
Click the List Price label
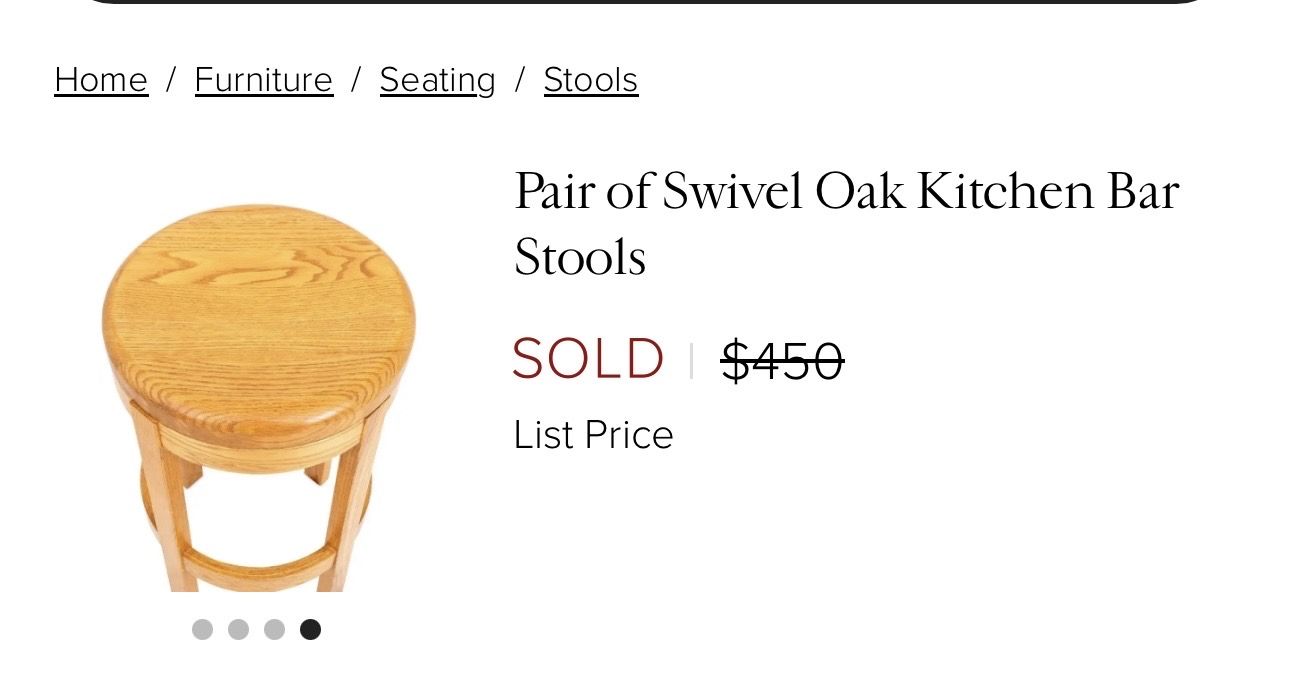pos(593,435)
